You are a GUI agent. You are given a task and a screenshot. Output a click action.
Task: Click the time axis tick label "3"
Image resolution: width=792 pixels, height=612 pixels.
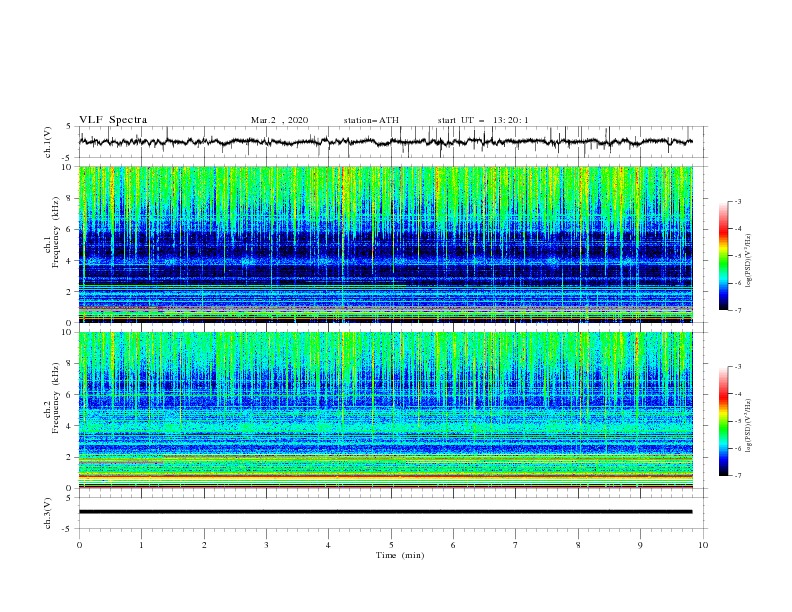(x=266, y=545)
